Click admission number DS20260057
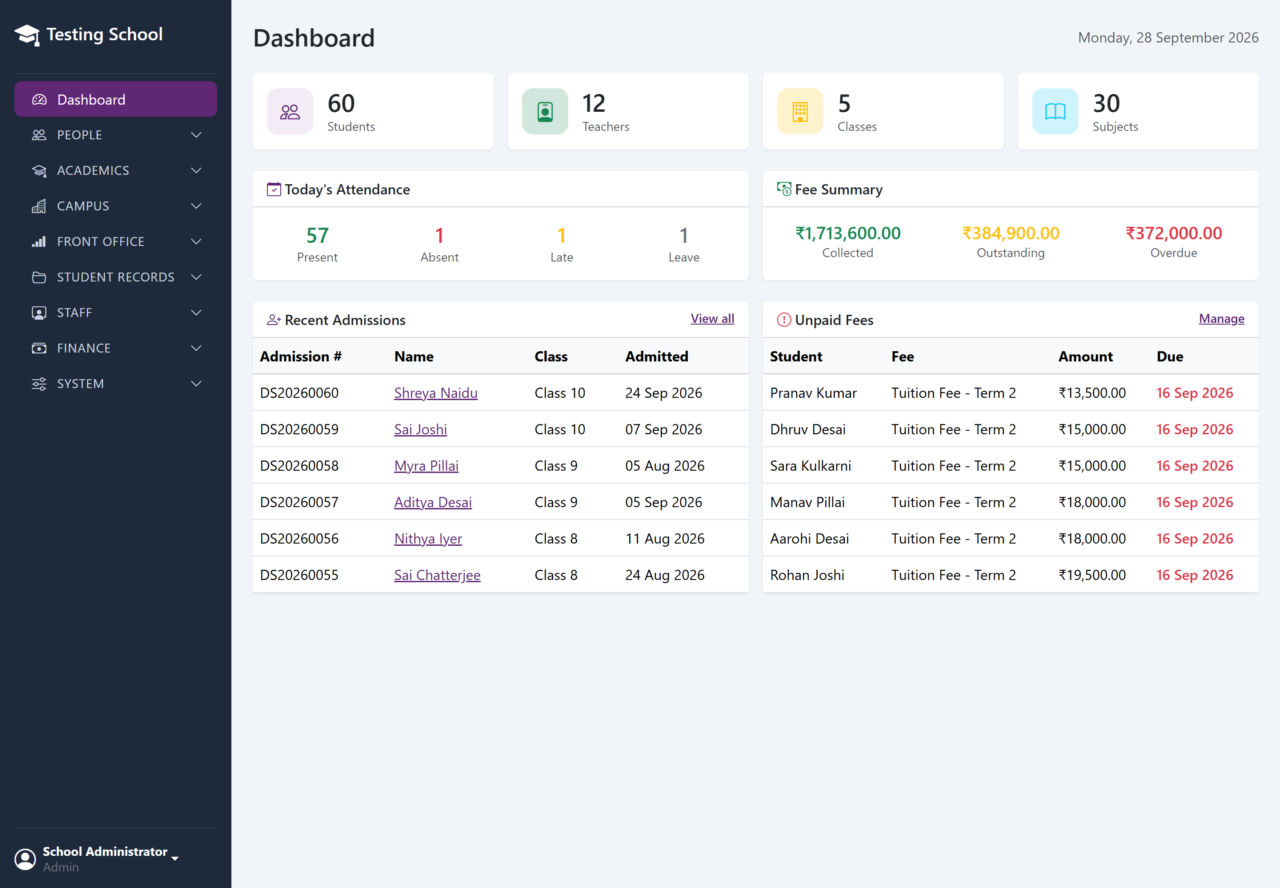This screenshot has width=1280, height=888. 299,502
